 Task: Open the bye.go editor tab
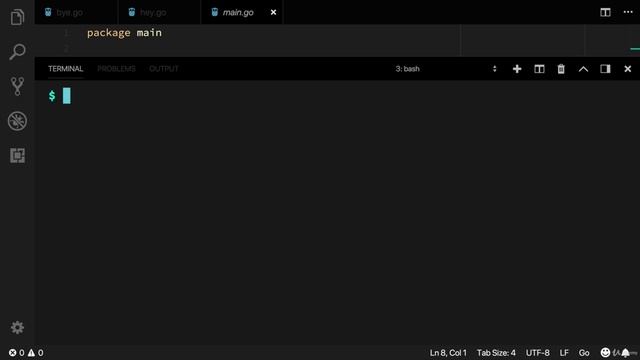pyautogui.click(x=77, y=12)
